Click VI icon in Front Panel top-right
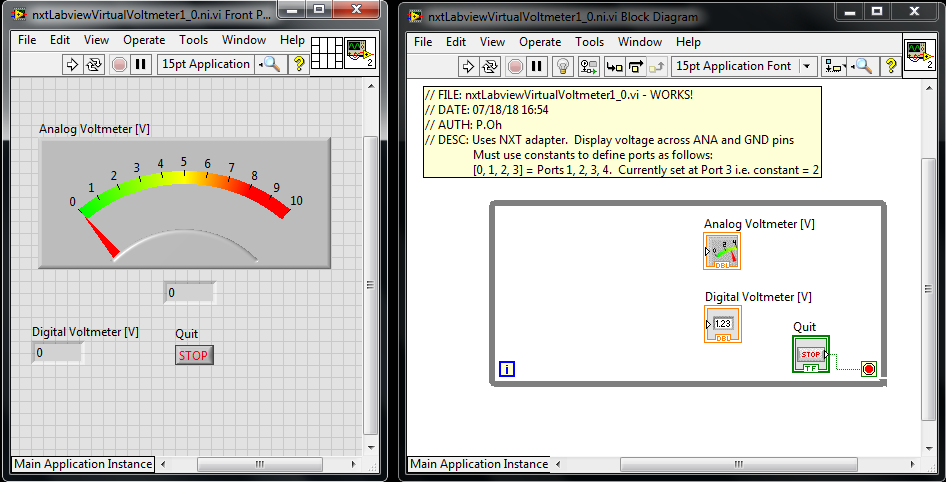 pos(361,52)
